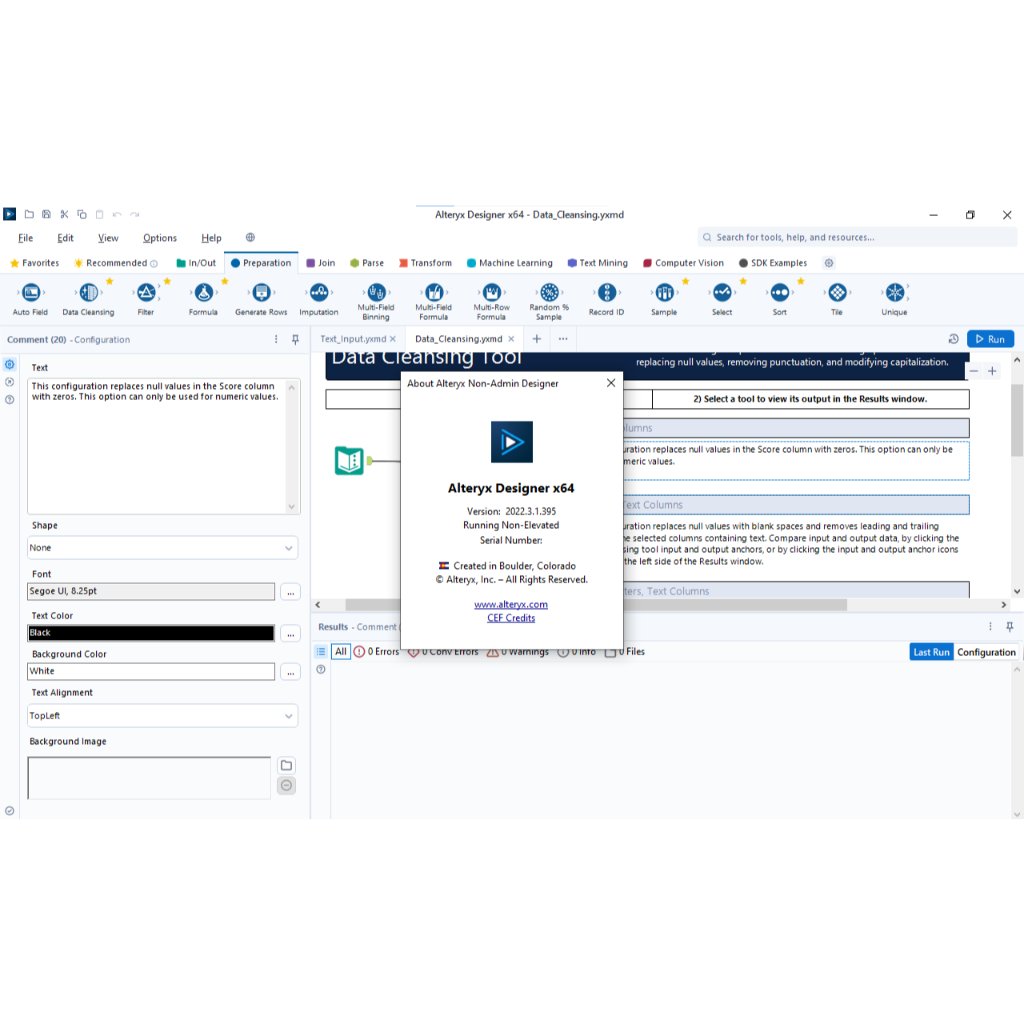
Task: Open Results panel options menu
Action: (991, 627)
